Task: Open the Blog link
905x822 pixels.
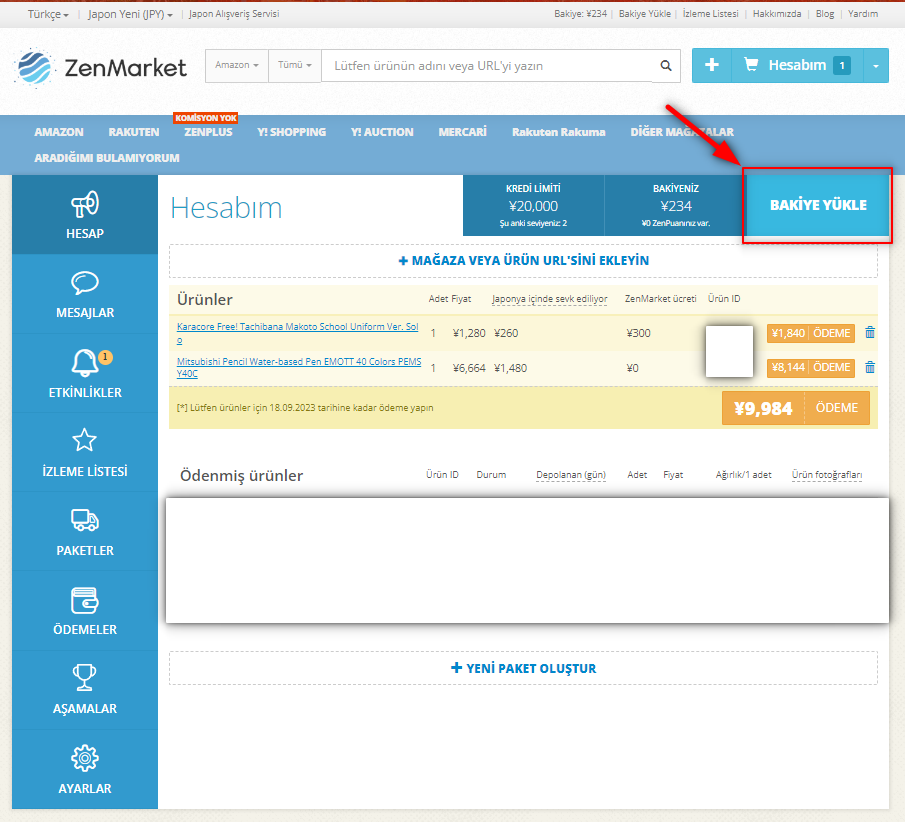Action: click(825, 14)
